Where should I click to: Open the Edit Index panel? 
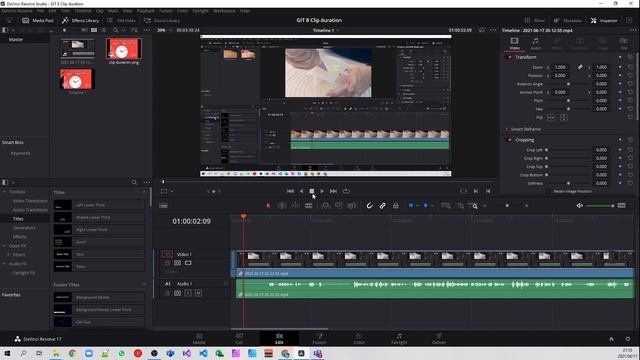[x=121, y=20]
